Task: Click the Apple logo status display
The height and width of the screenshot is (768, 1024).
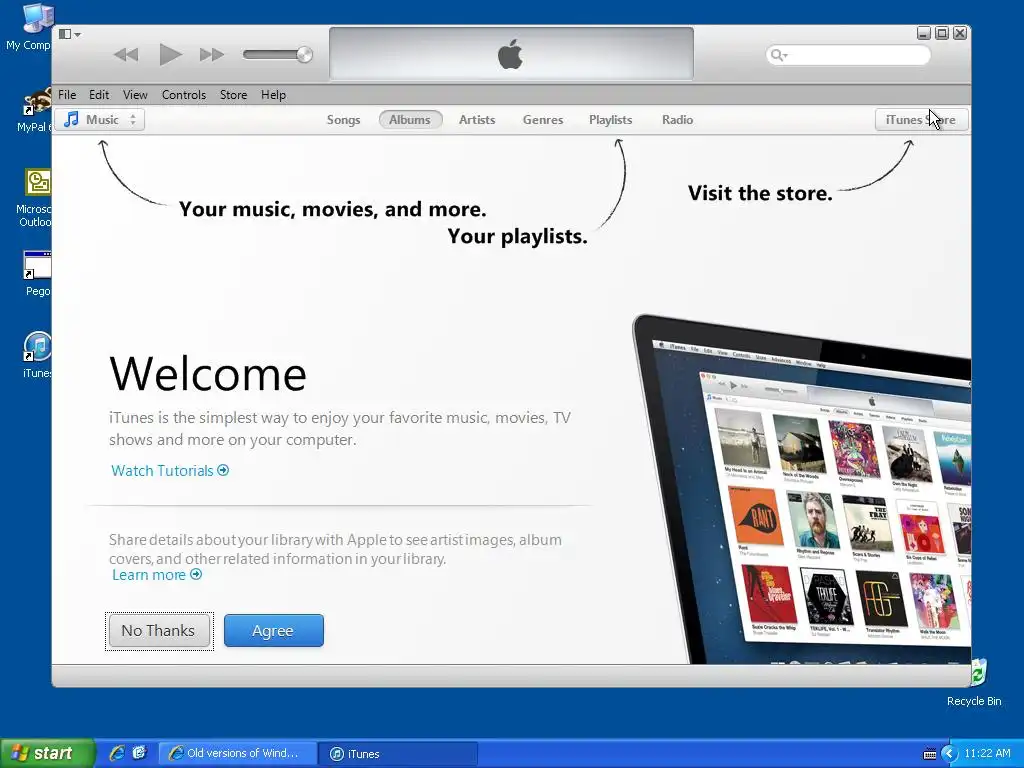Action: click(511, 54)
